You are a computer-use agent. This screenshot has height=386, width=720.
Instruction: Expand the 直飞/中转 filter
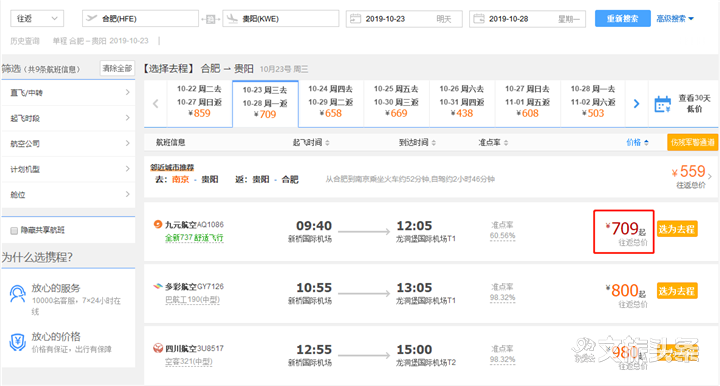(x=68, y=93)
